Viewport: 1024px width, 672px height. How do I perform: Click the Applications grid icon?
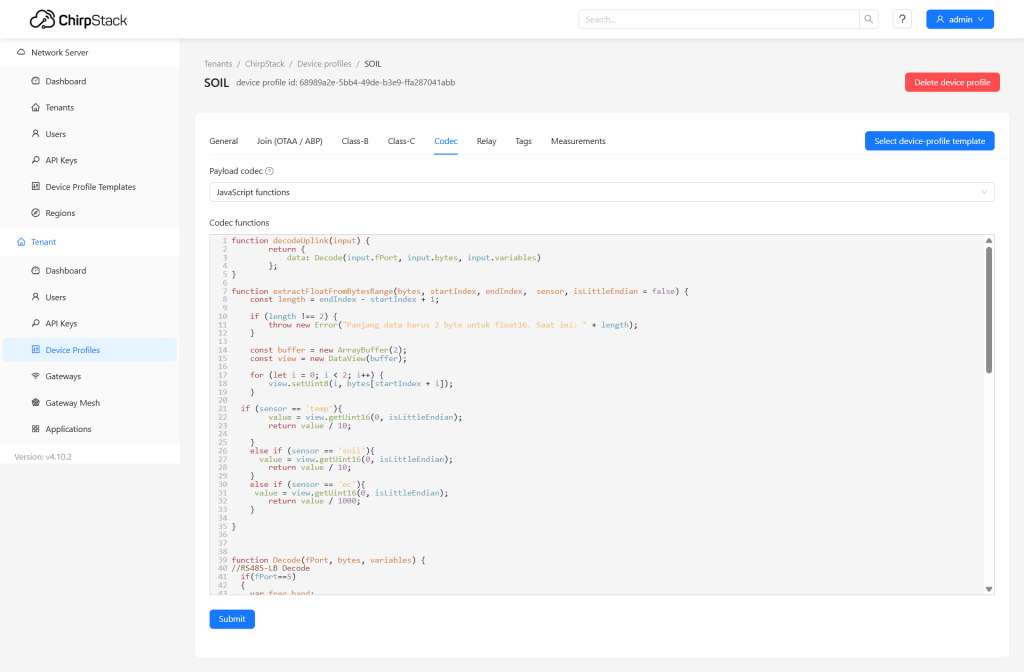[36, 429]
